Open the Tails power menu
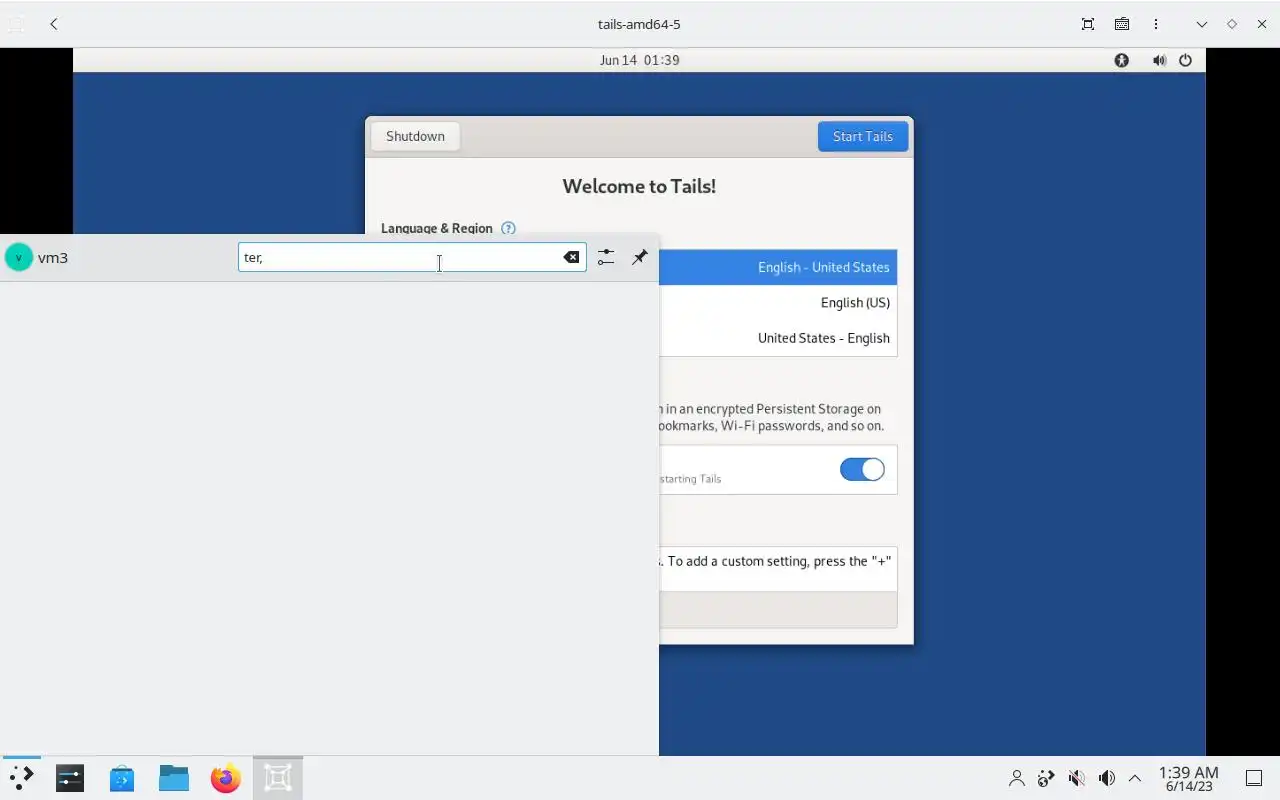 pos(1185,60)
